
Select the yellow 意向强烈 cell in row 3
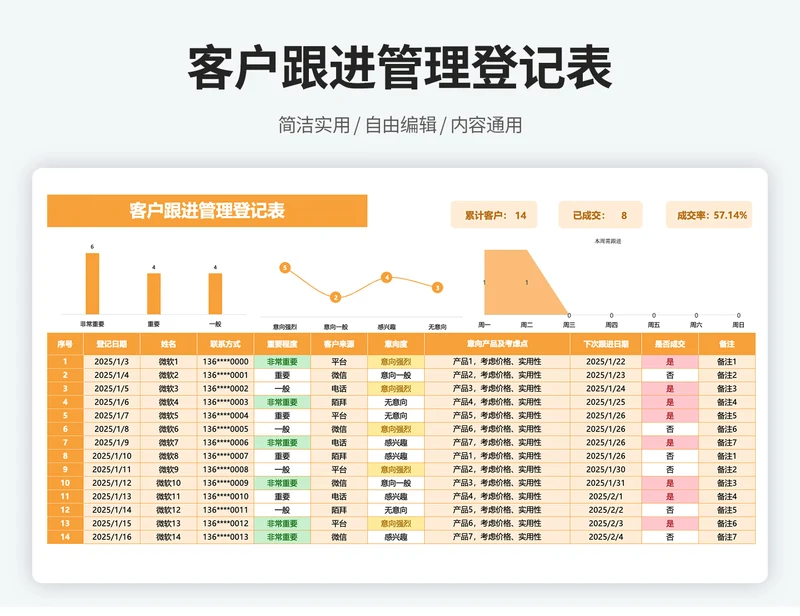coord(396,388)
